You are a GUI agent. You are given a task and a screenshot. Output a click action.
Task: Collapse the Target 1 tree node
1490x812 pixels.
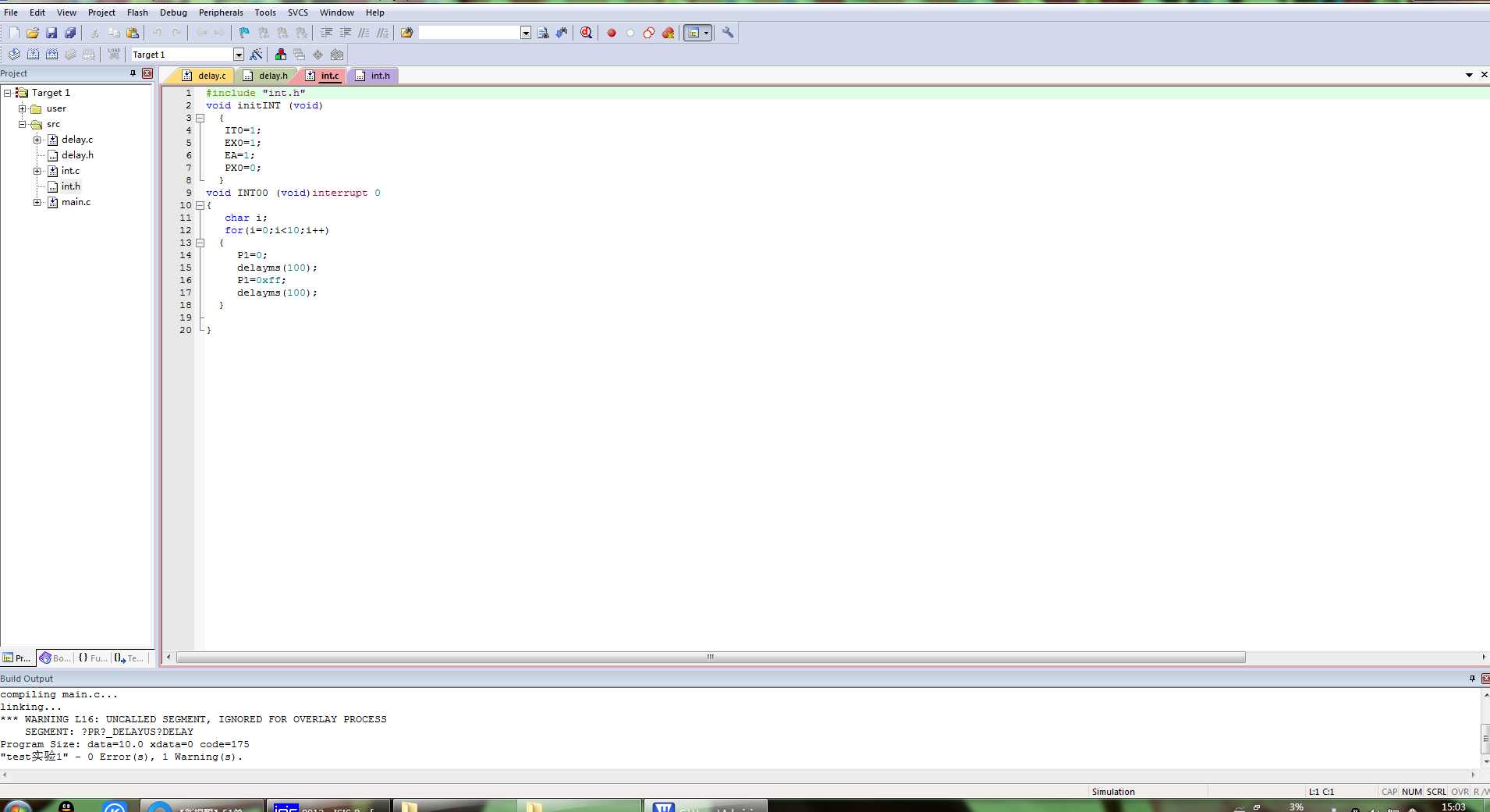[x=7, y=93]
